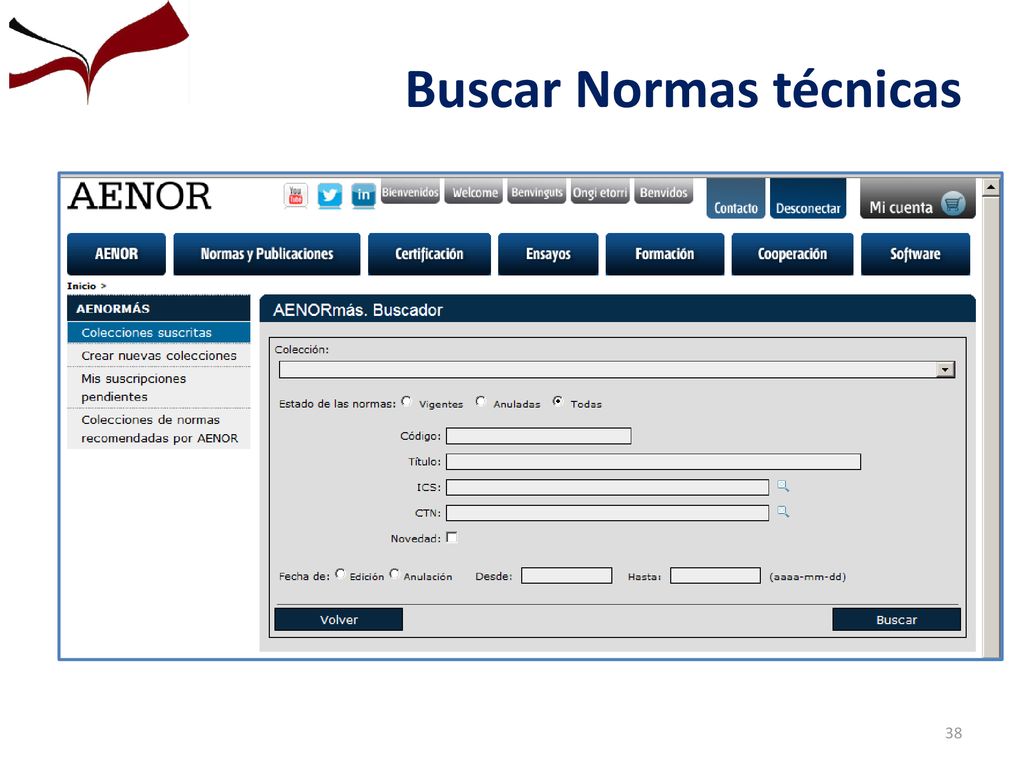Switch language to Bienvenidos (Spanish)

click(410, 192)
